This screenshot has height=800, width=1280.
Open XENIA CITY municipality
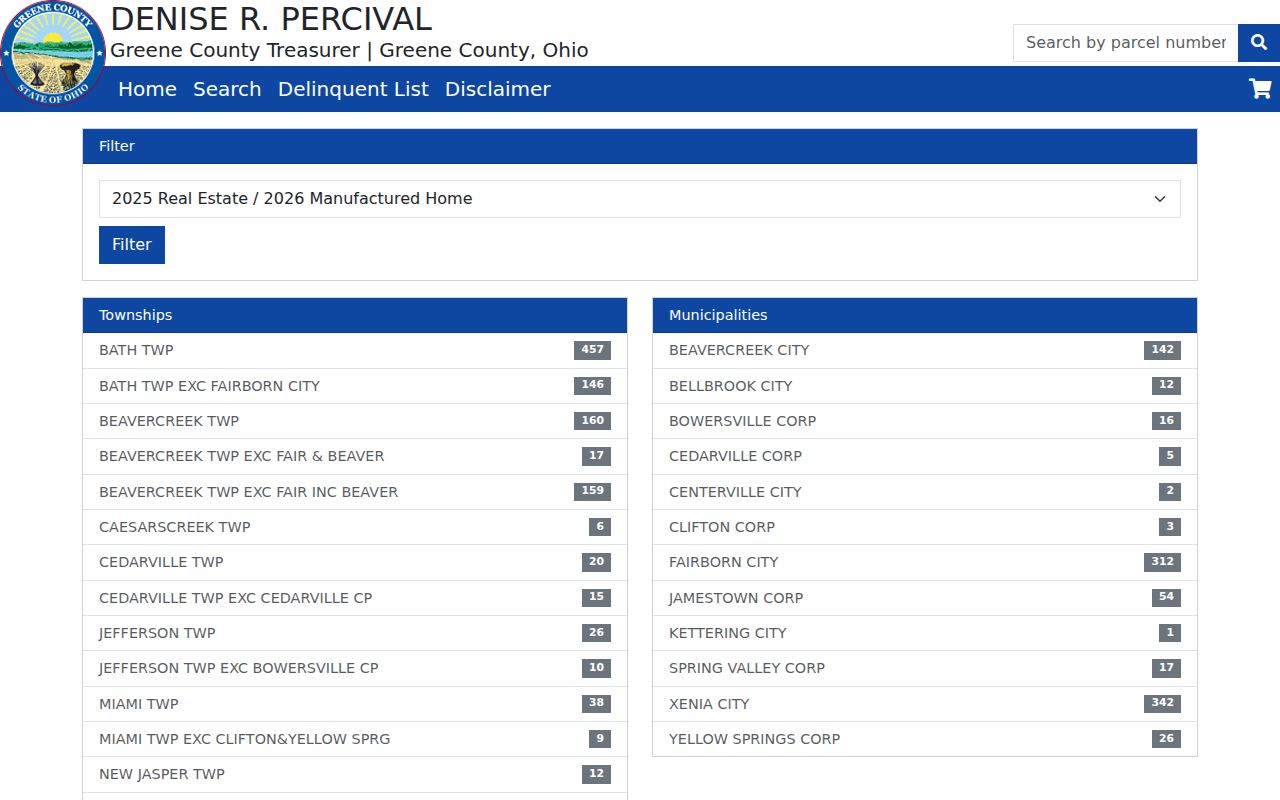(925, 704)
